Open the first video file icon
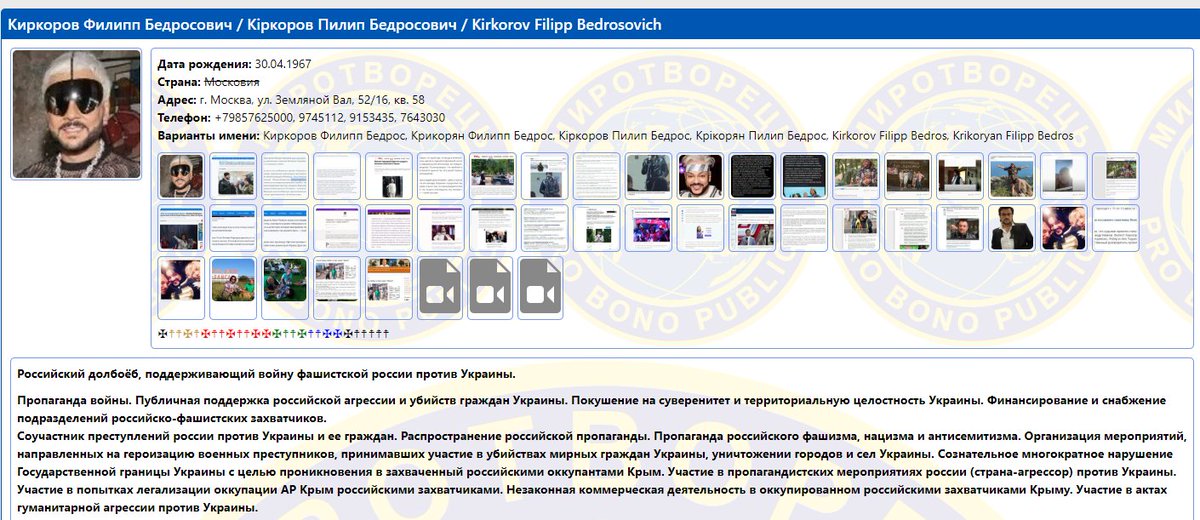 click(439, 289)
